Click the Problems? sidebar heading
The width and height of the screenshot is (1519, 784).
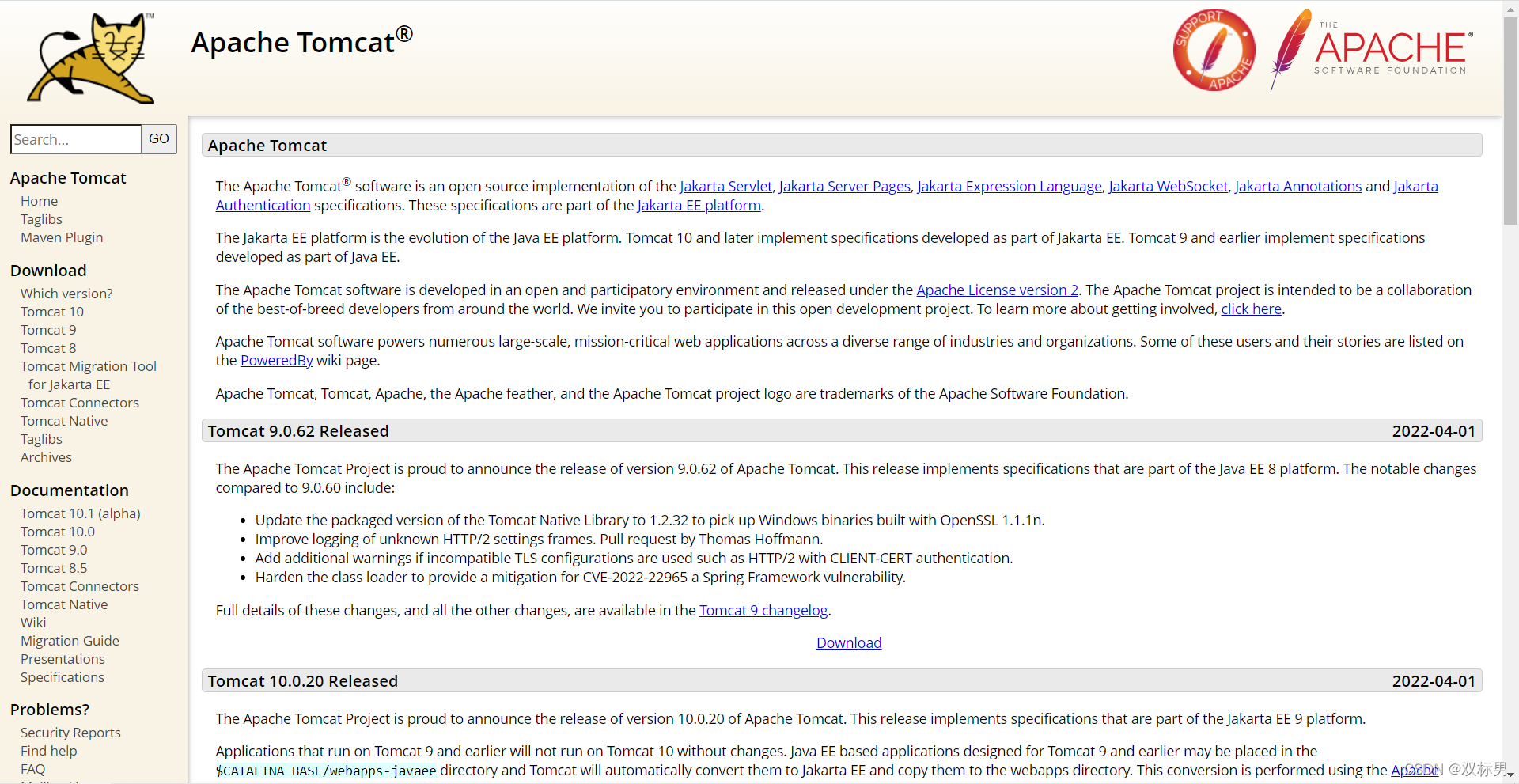point(50,710)
